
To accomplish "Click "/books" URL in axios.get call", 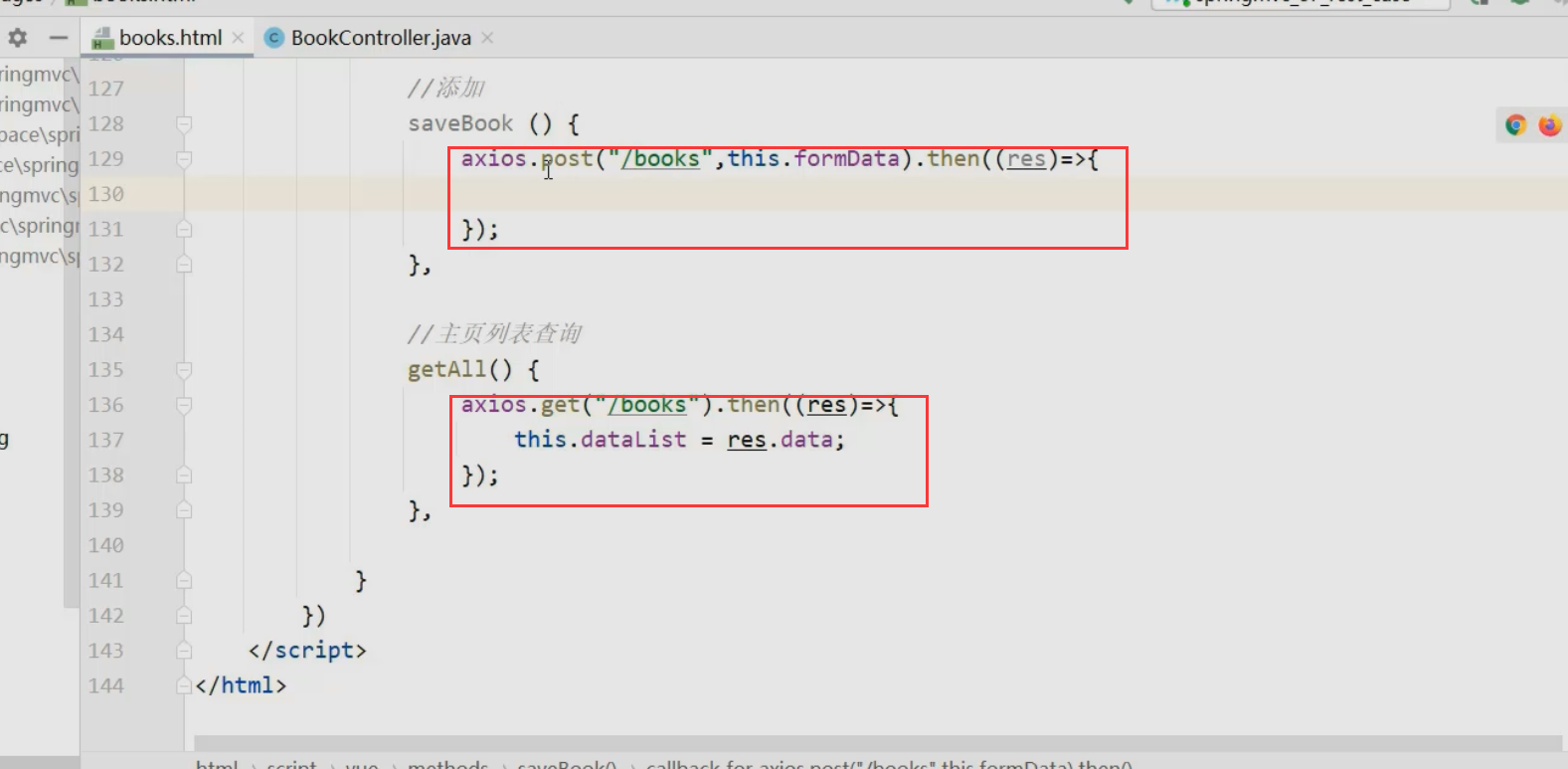I will coord(647,405).
